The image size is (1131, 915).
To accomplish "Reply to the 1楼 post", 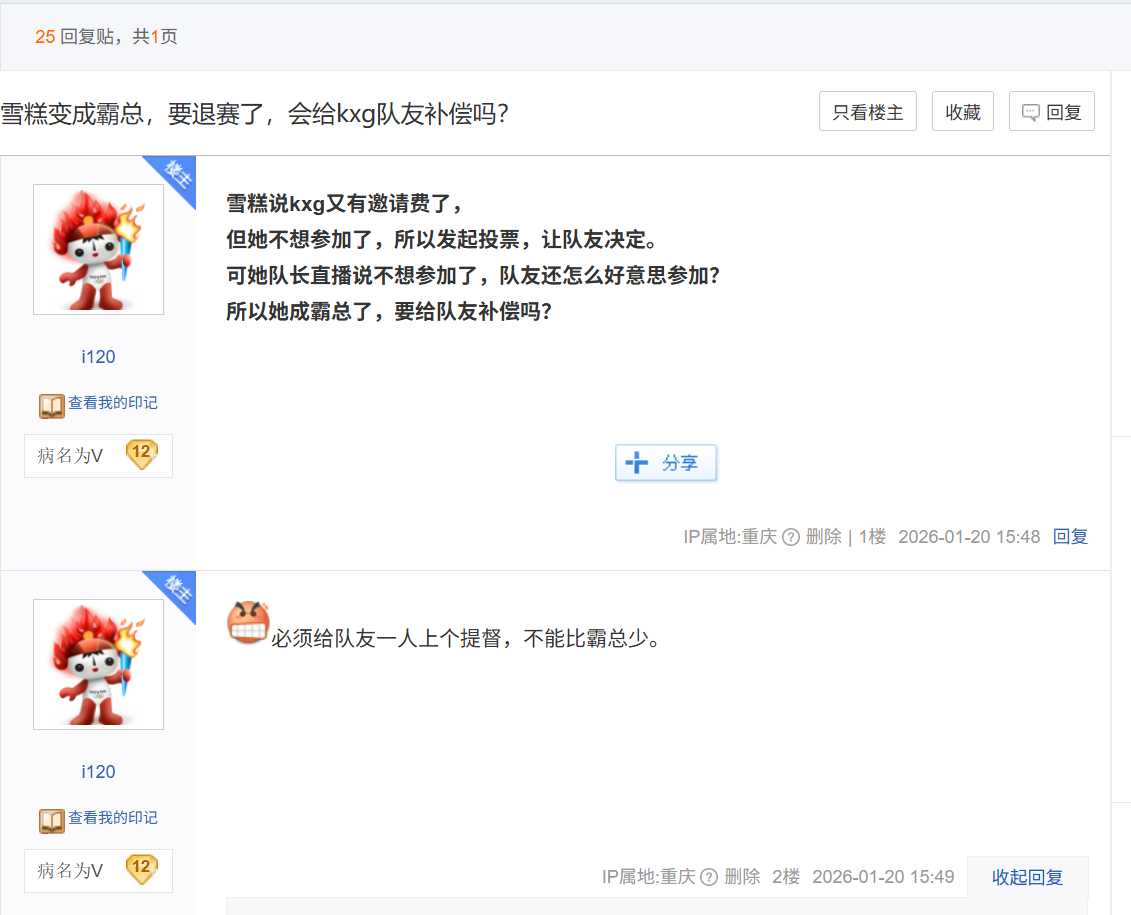I will tap(1070, 537).
